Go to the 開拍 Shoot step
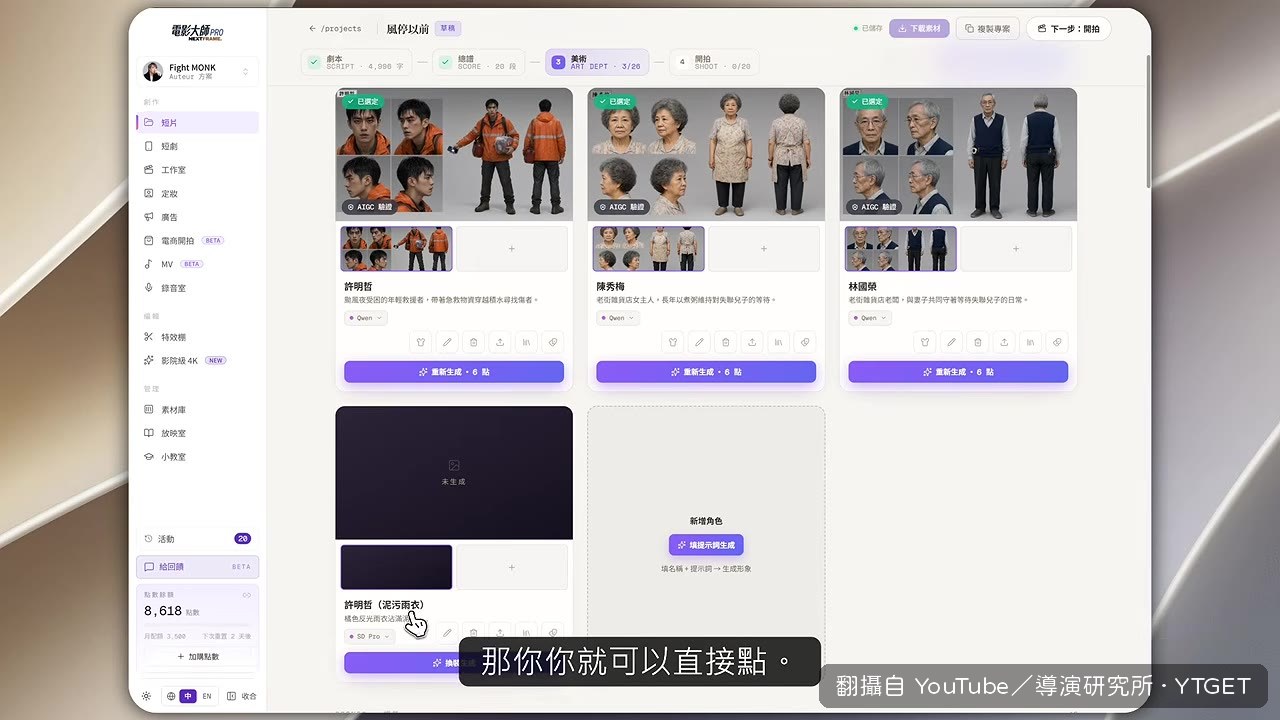Screen dimensions: 1280x720 [714, 63]
